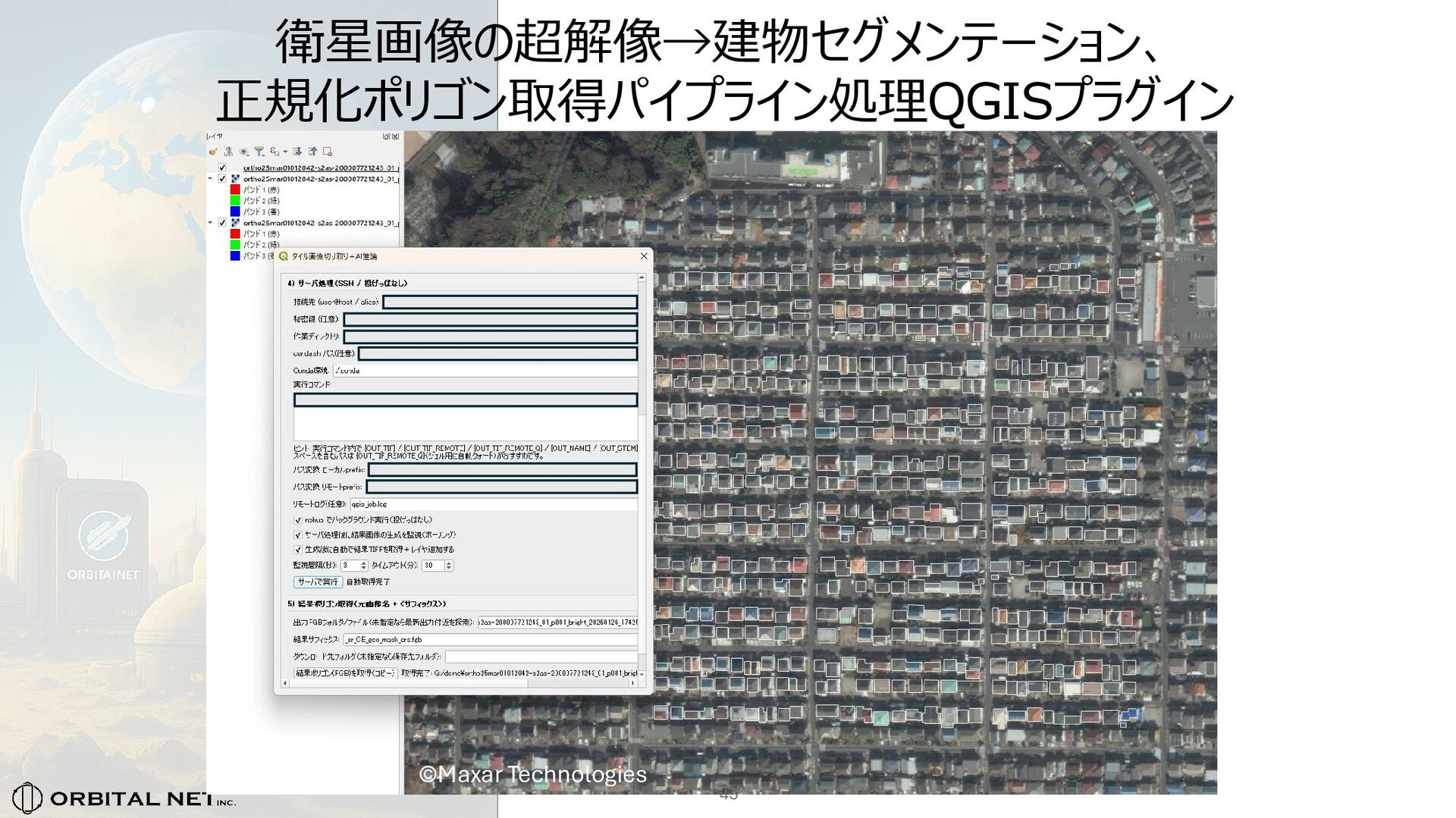Click the dialog's vertical scrollbar down arrow
Viewport: 1456px width, 818px height.
pyautogui.click(x=642, y=674)
